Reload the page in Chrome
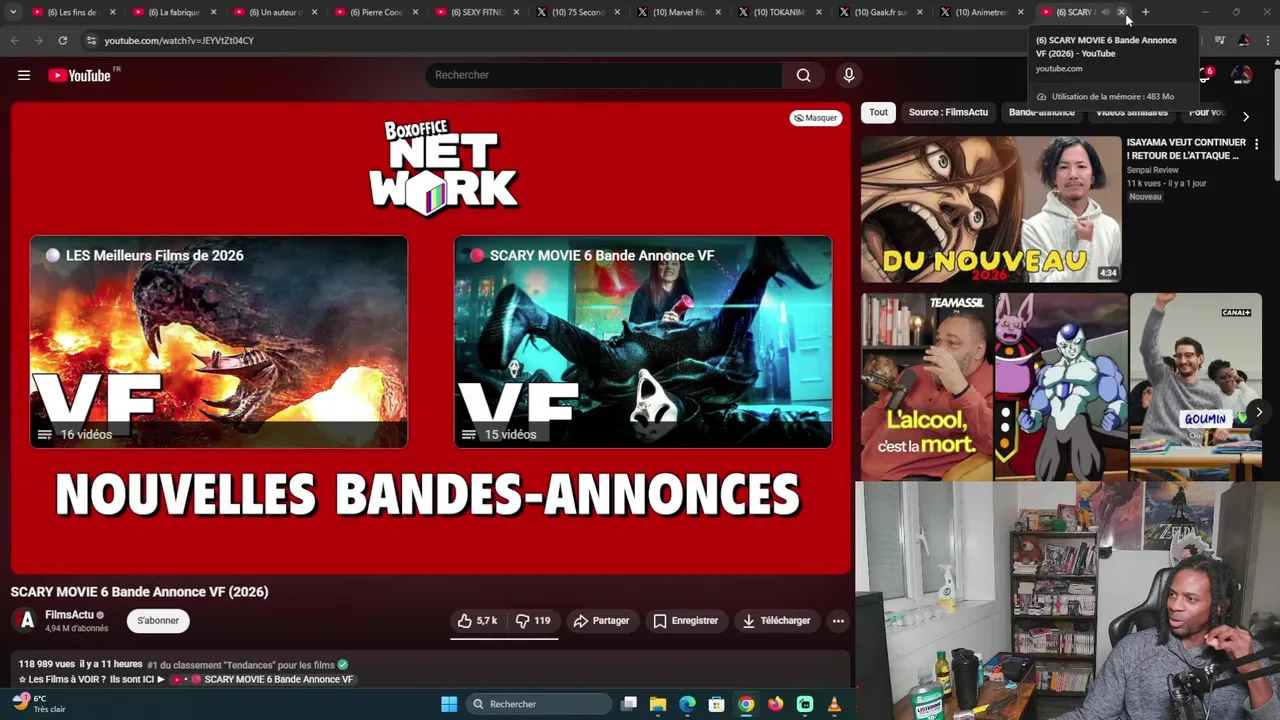 62,40
